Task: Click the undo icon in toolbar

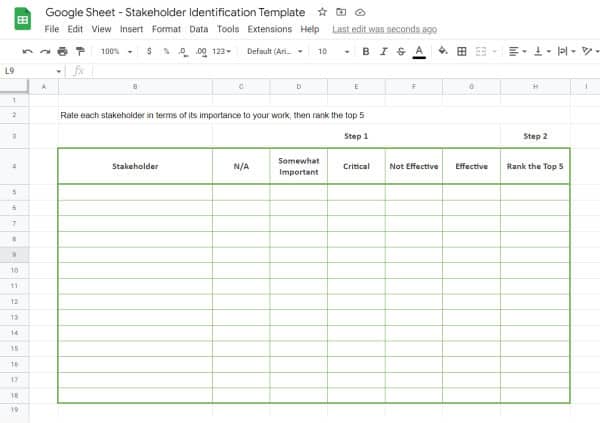Action: 27,51
